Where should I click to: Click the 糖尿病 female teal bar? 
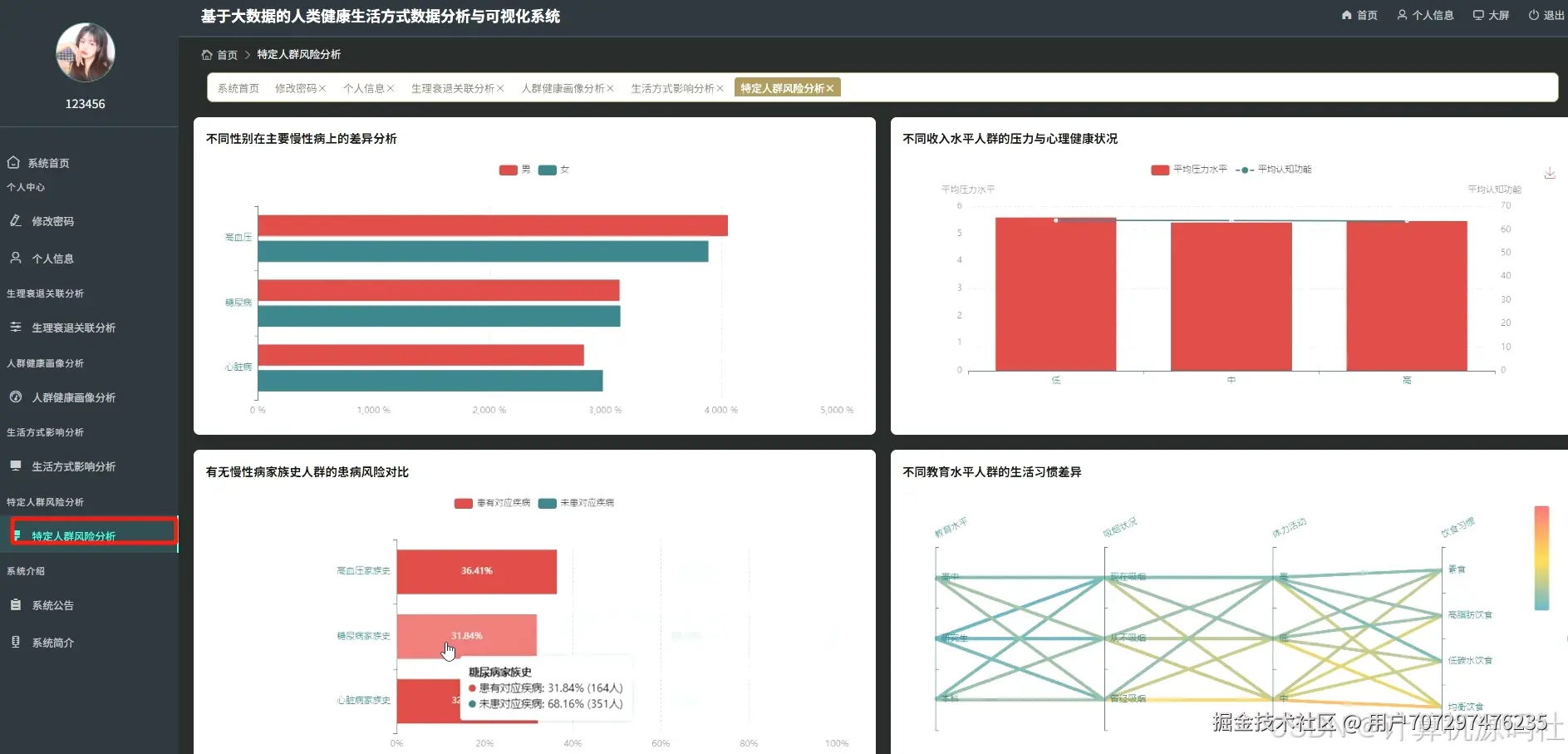(x=439, y=316)
